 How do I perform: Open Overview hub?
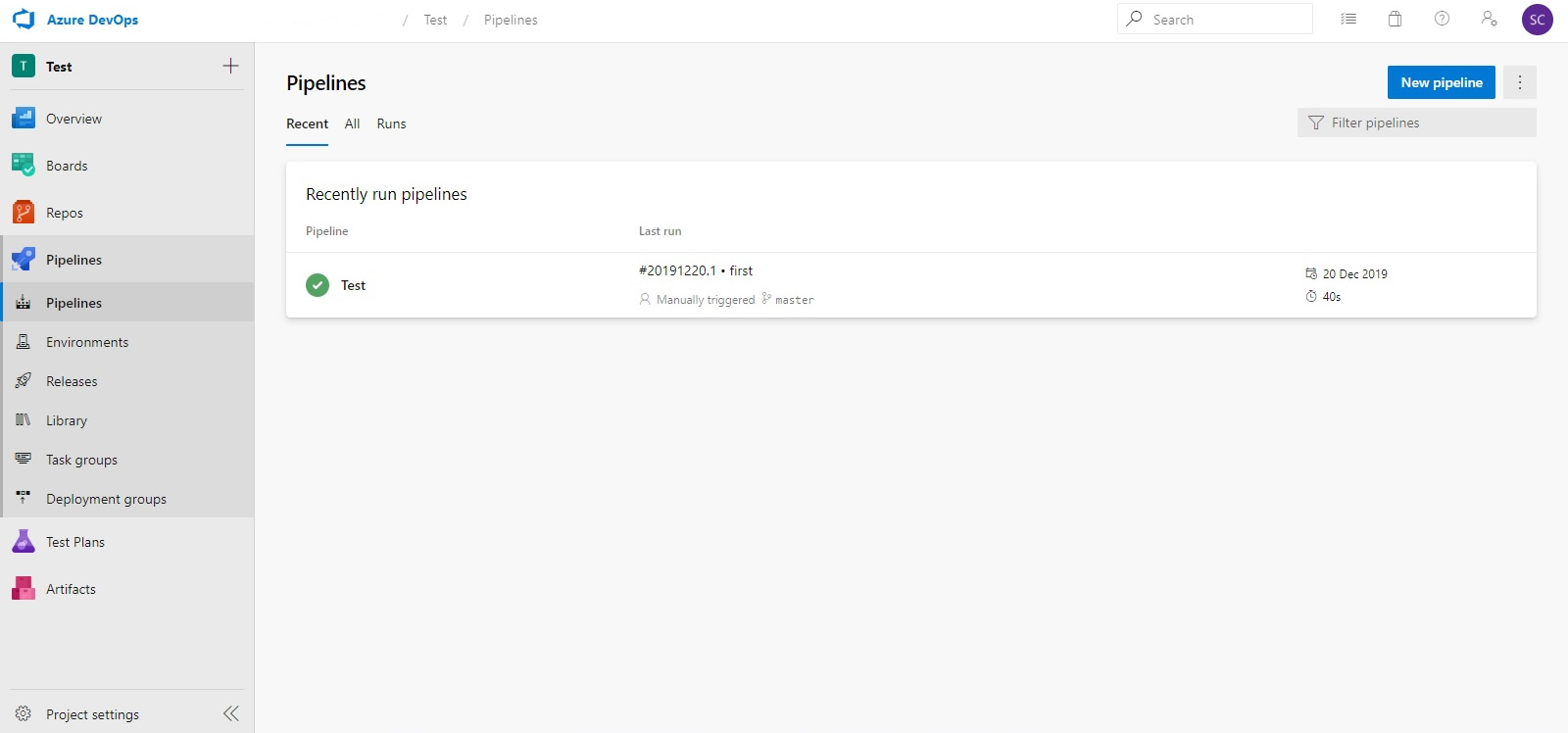[x=127, y=119]
